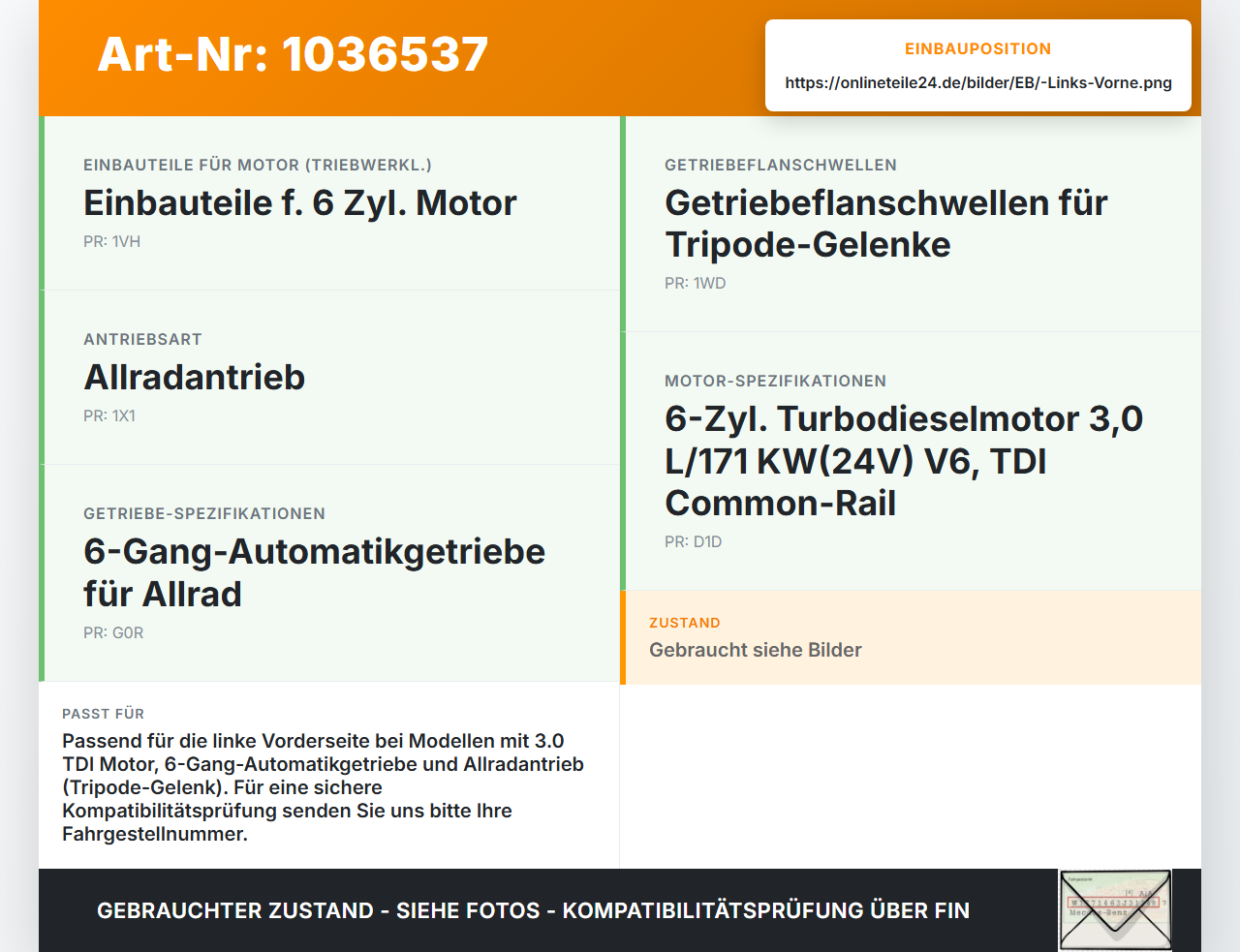Click the PR: 1VH code
Image resolution: width=1240 pixels, height=952 pixels.
click(x=112, y=241)
